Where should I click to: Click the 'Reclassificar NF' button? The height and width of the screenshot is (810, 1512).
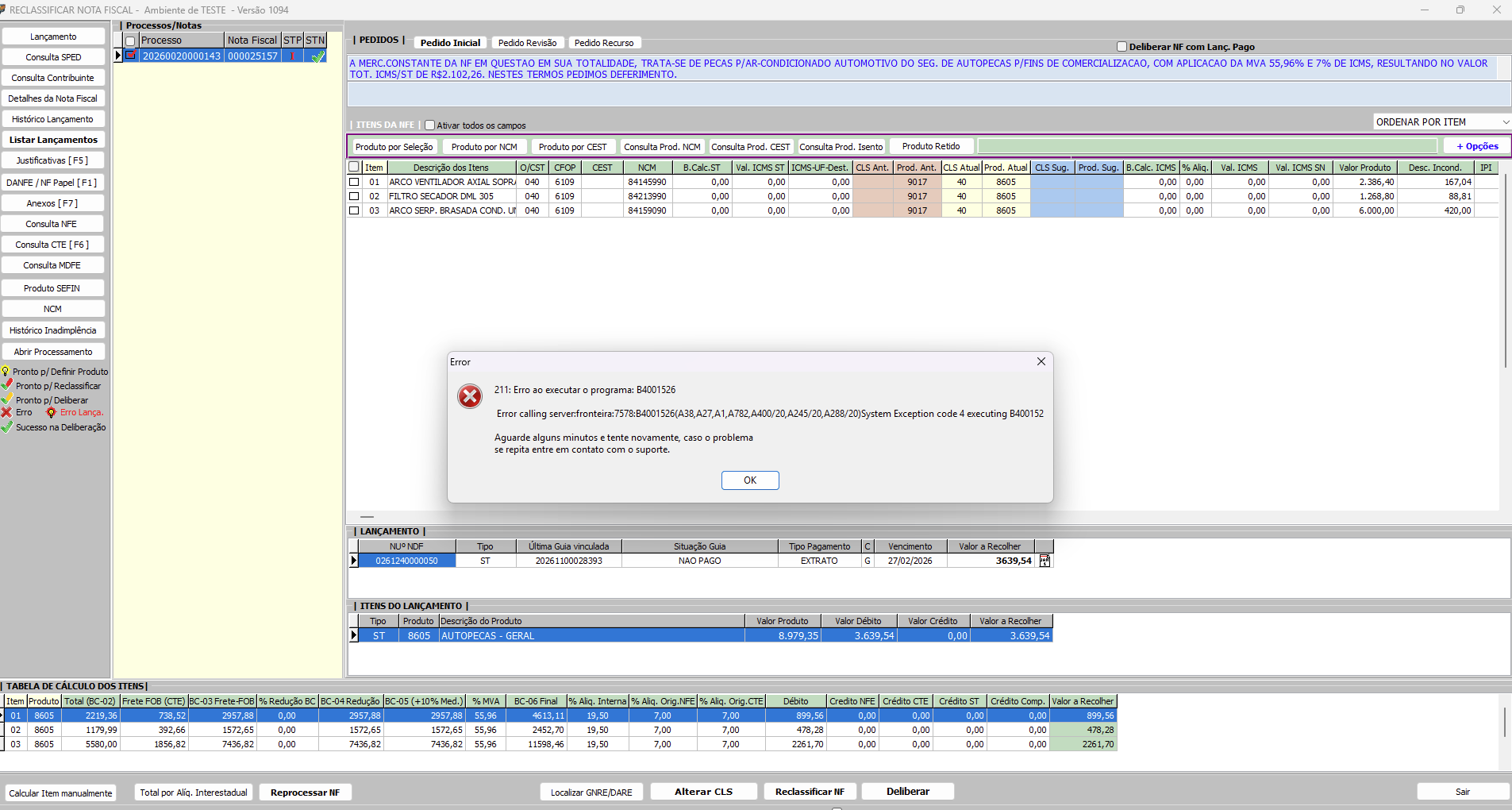point(810,792)
